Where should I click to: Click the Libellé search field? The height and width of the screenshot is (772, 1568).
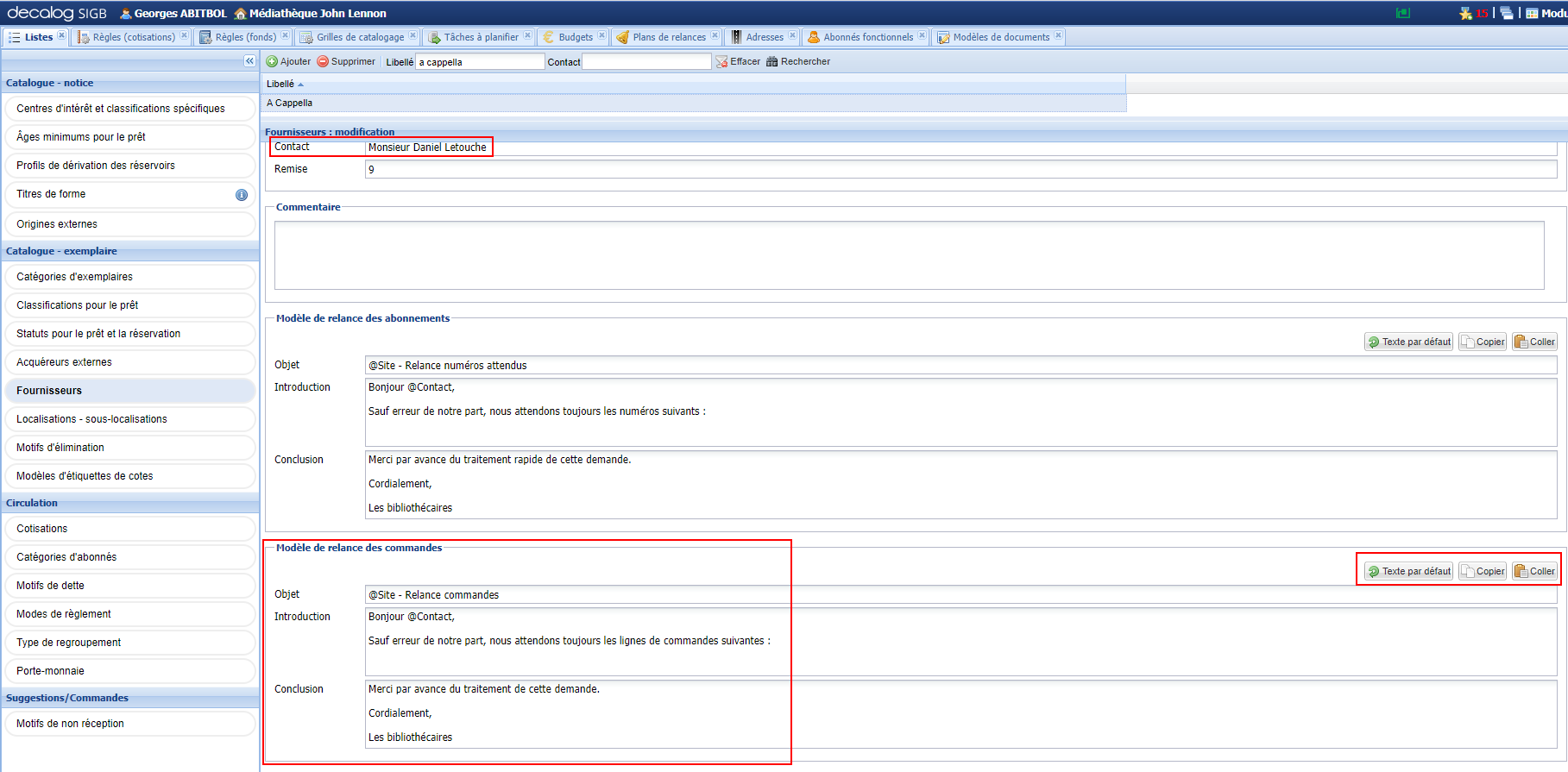480,61
